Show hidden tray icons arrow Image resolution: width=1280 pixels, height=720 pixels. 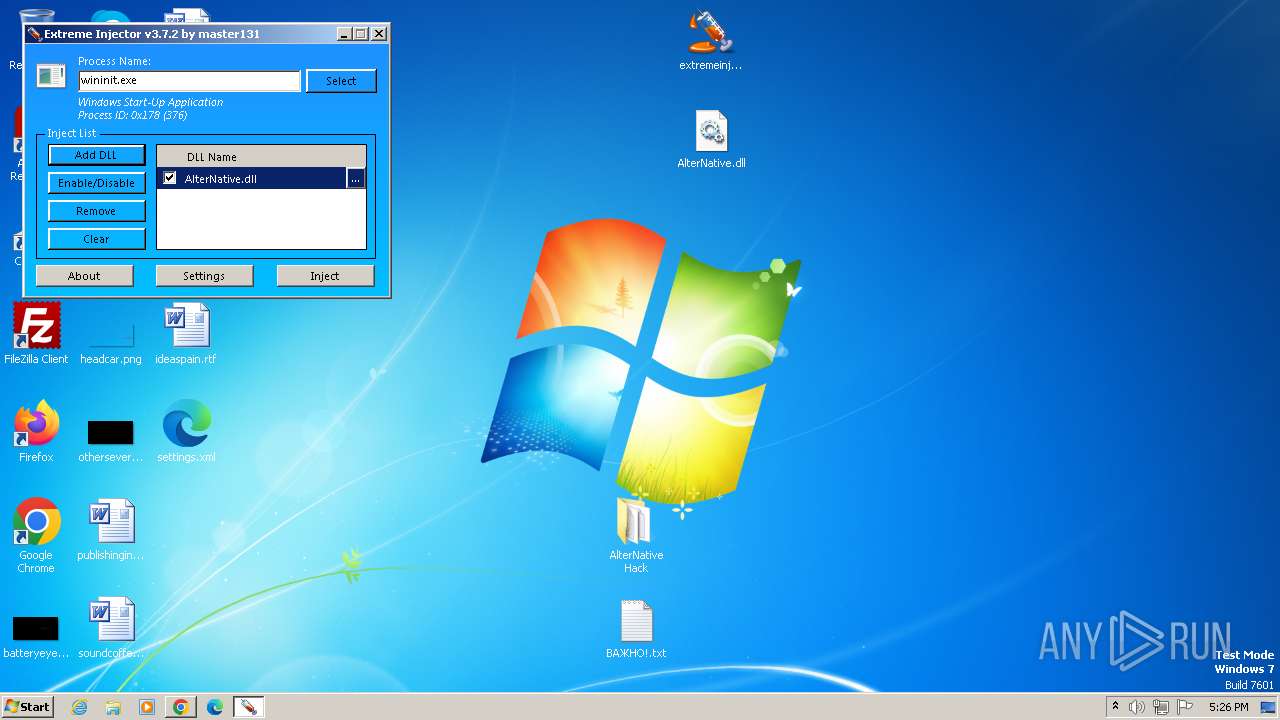pyautogui.click(x=1115, y=706)
